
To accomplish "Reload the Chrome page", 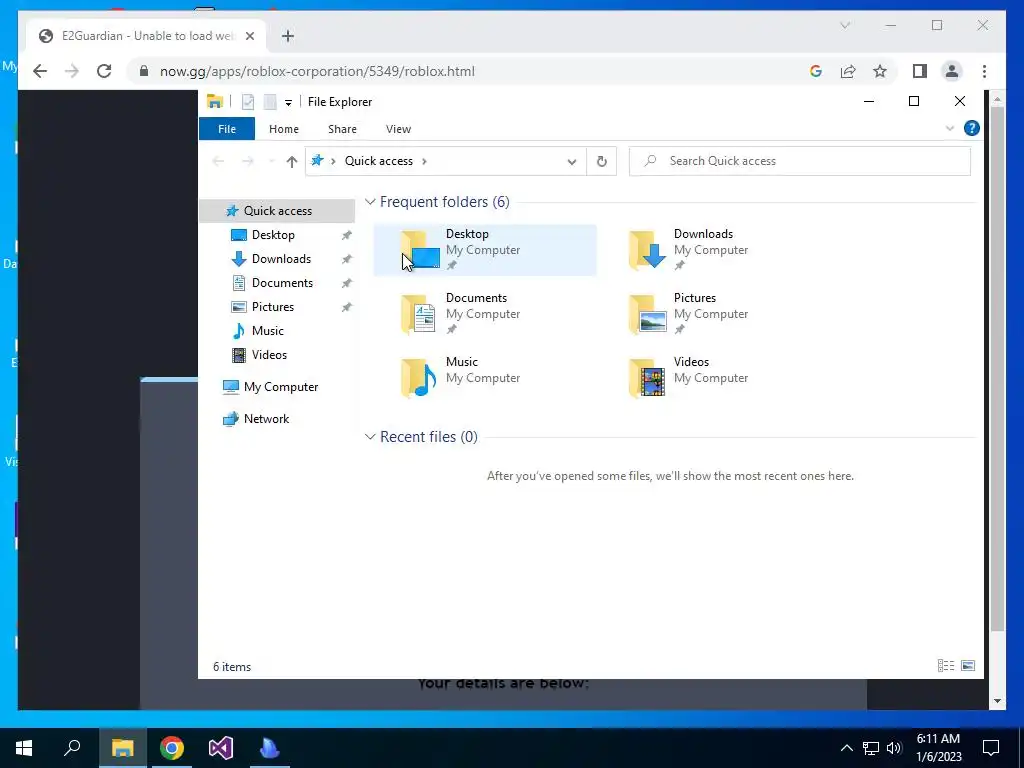I will coord(104,71).
